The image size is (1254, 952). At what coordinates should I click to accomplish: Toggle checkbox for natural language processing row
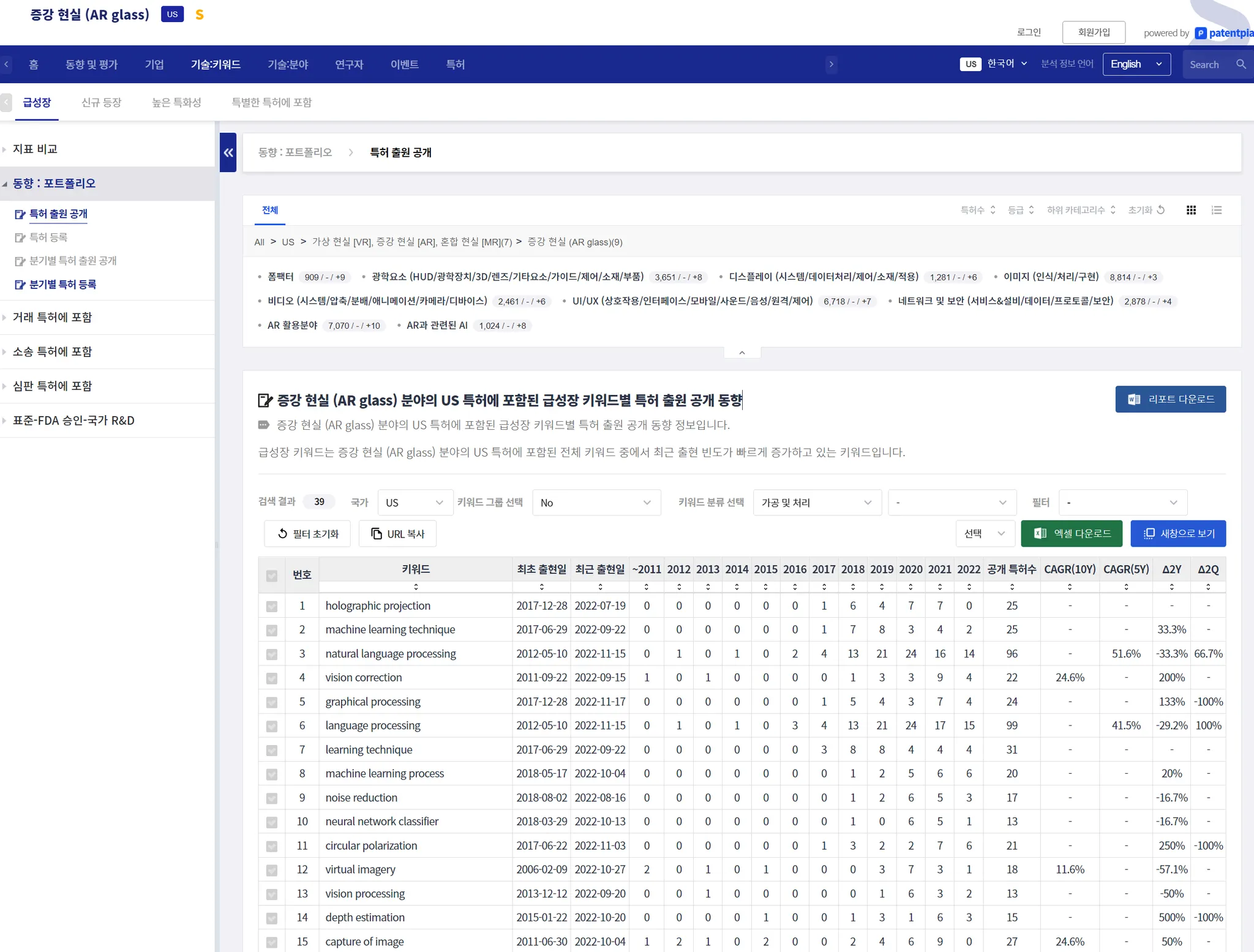coord(272,654)
